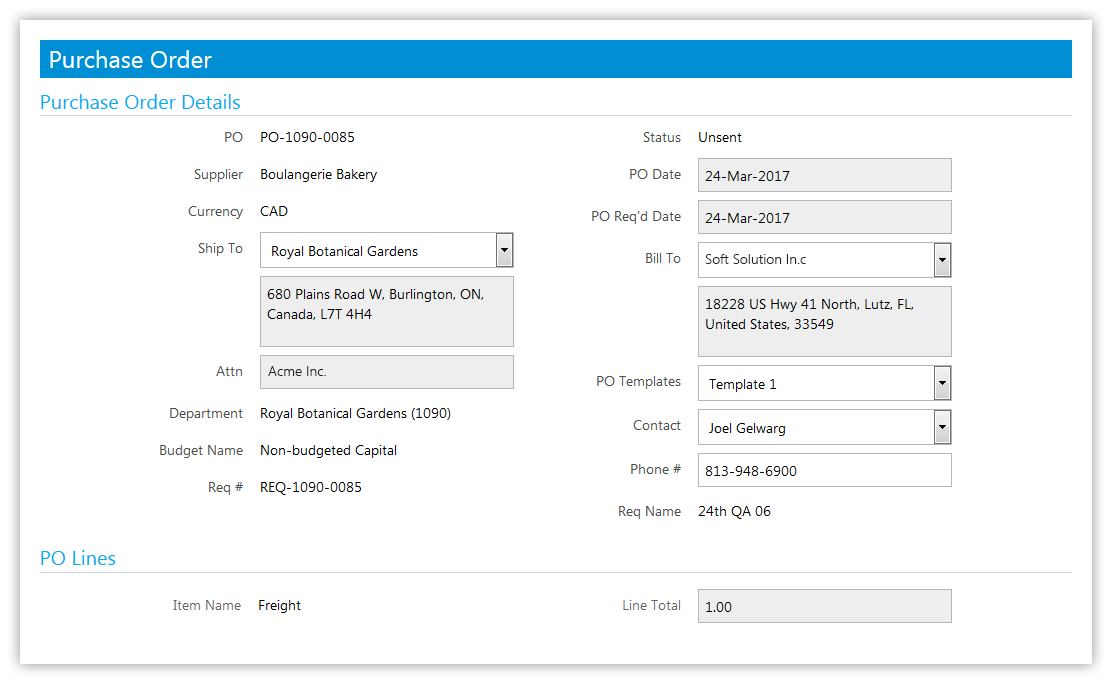Click the Department label
The height and width of the screenshot is (684, 1112).
click(x=206, y=413)
